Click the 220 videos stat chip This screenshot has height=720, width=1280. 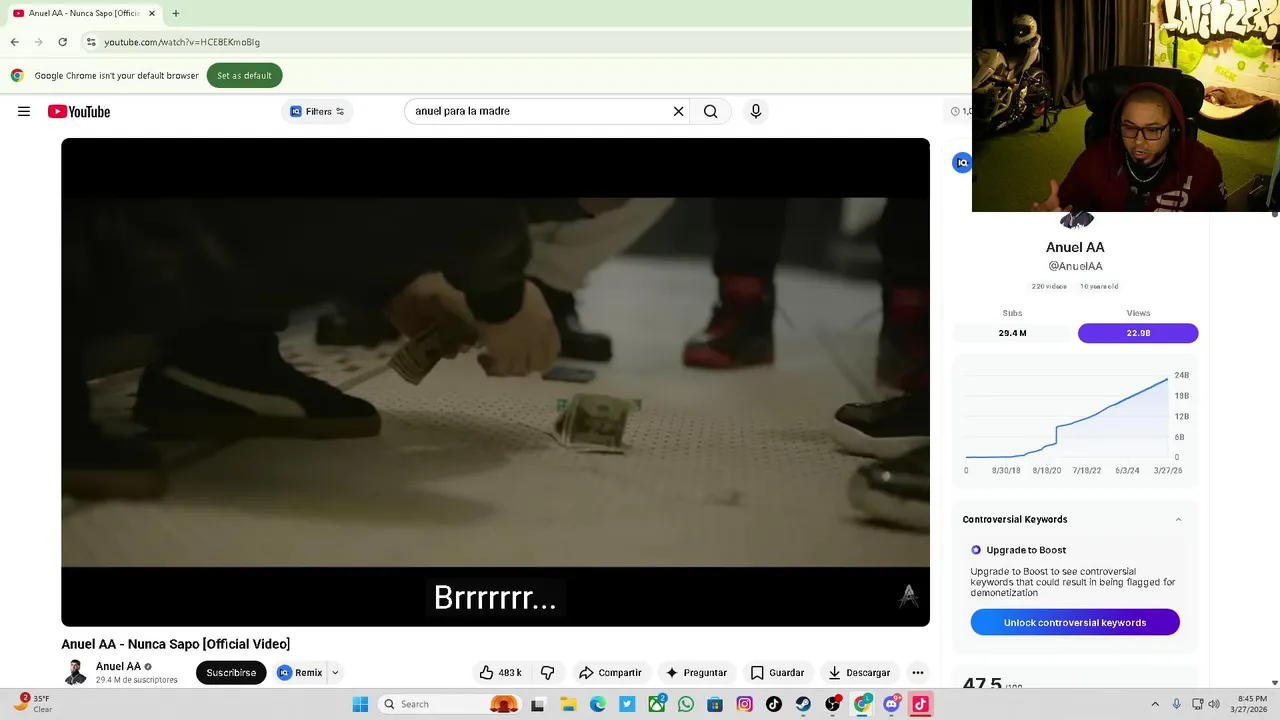point(1049,286)
